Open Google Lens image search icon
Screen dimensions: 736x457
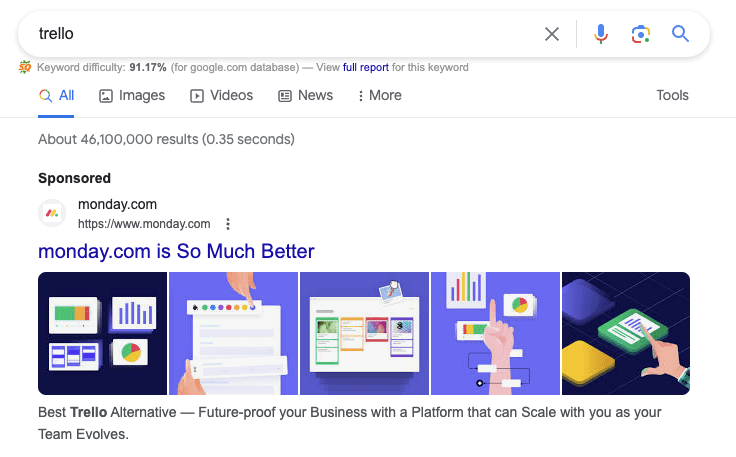tap(641, 34)
